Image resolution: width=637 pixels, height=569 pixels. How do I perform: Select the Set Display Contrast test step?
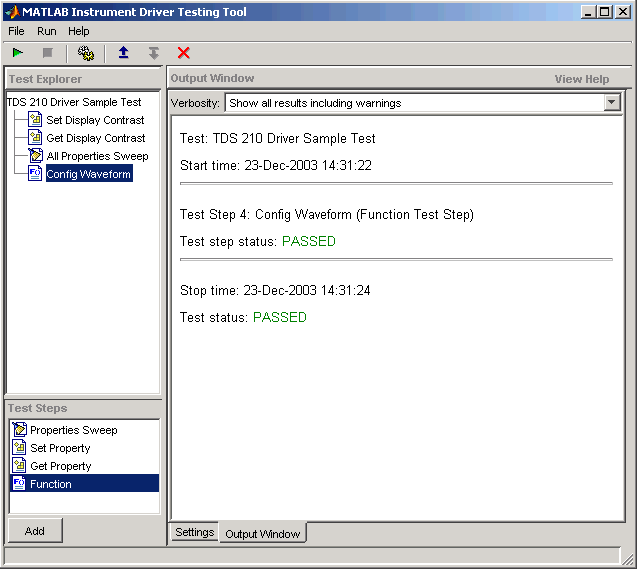(x=94, y=120)
